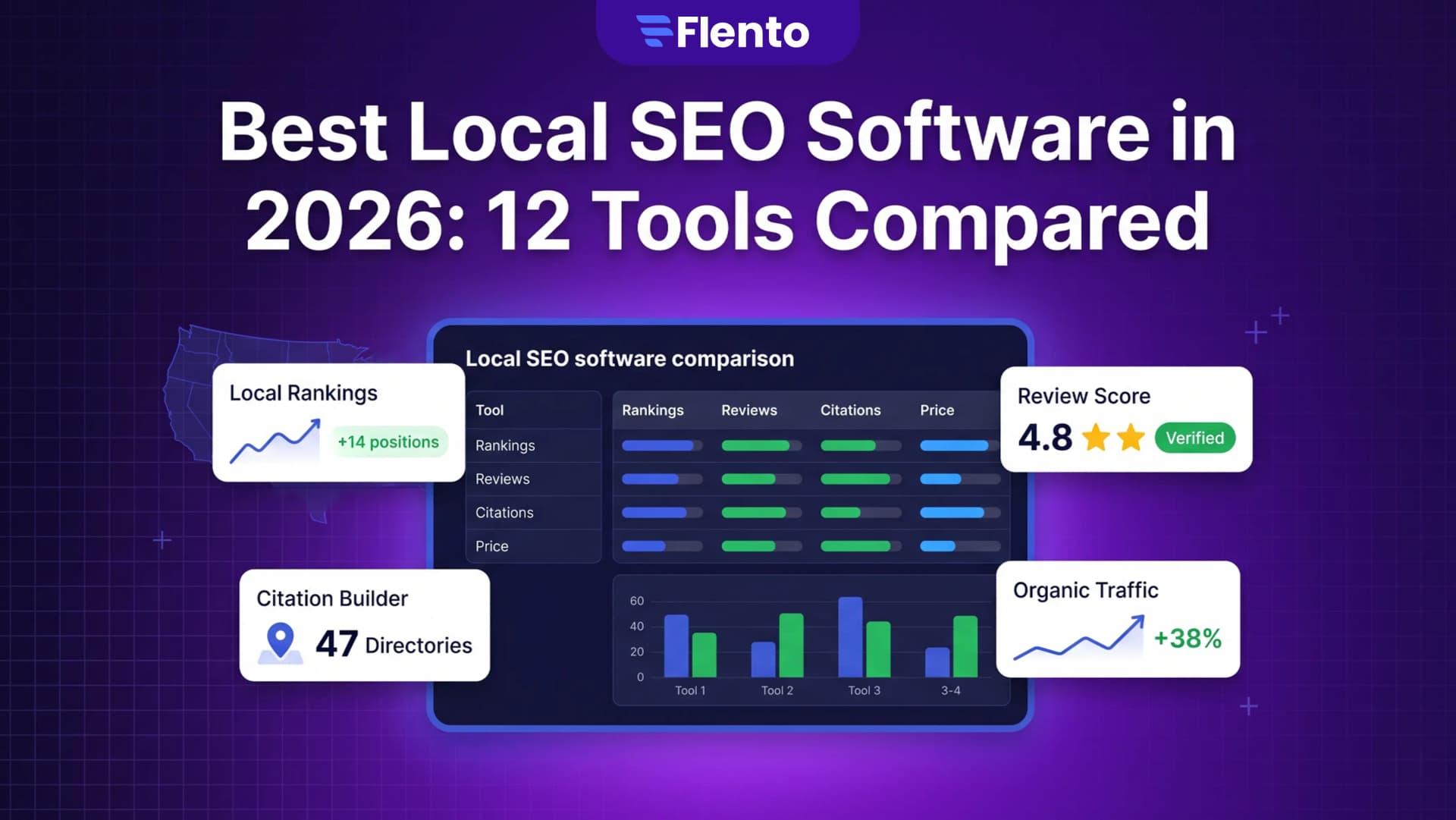Click the light-blue Price bar in the Price row
Screen dimensions: 1456x820
[937, 545]
